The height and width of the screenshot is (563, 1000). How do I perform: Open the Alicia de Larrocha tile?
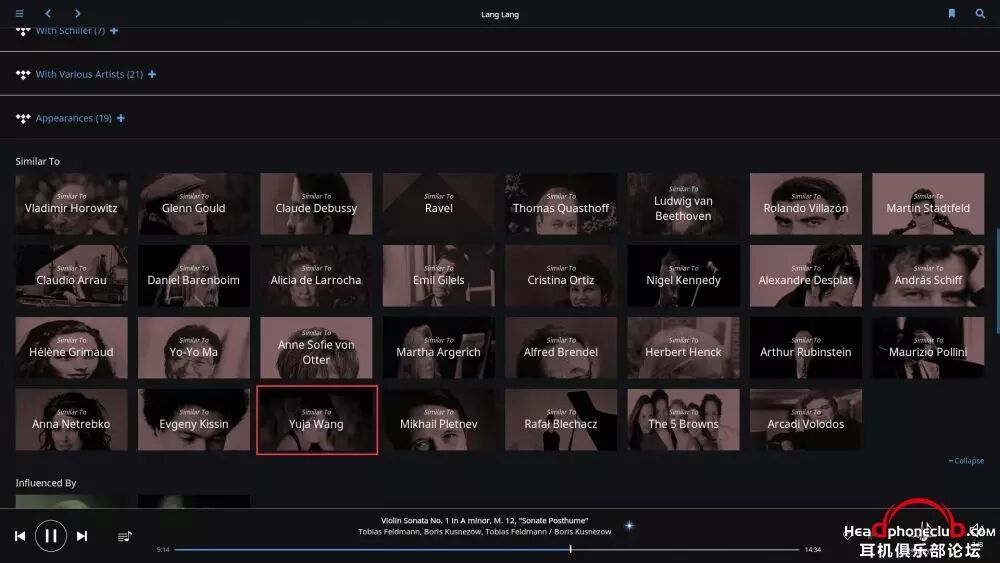point(316,276)
